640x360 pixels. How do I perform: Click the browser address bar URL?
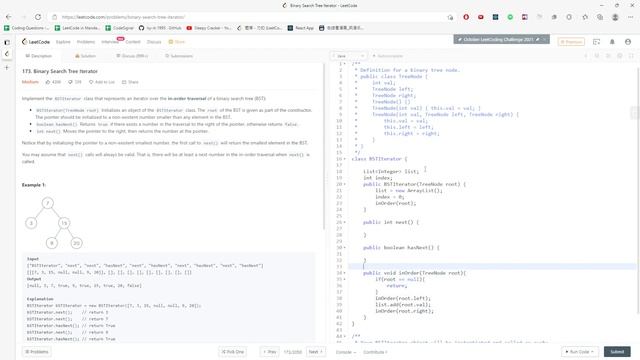pyautogui.click(x=123, y=17)
